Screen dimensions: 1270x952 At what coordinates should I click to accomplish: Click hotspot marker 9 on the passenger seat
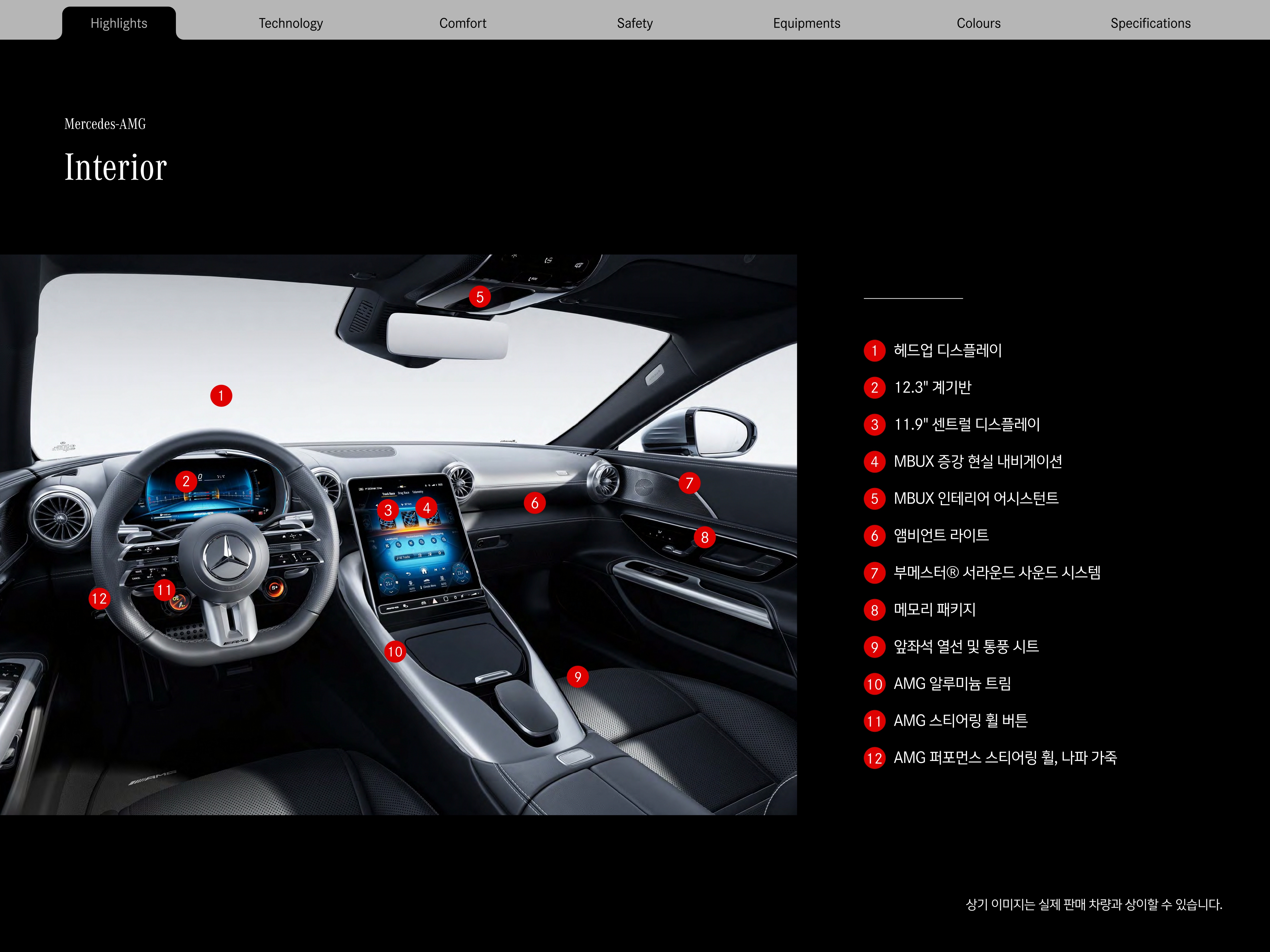pyautogui.click(x=578, y=677)
